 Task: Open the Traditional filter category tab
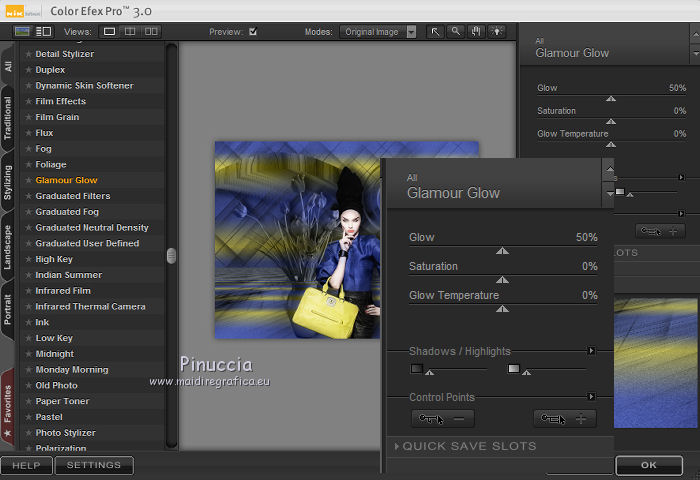click(8, 116)
